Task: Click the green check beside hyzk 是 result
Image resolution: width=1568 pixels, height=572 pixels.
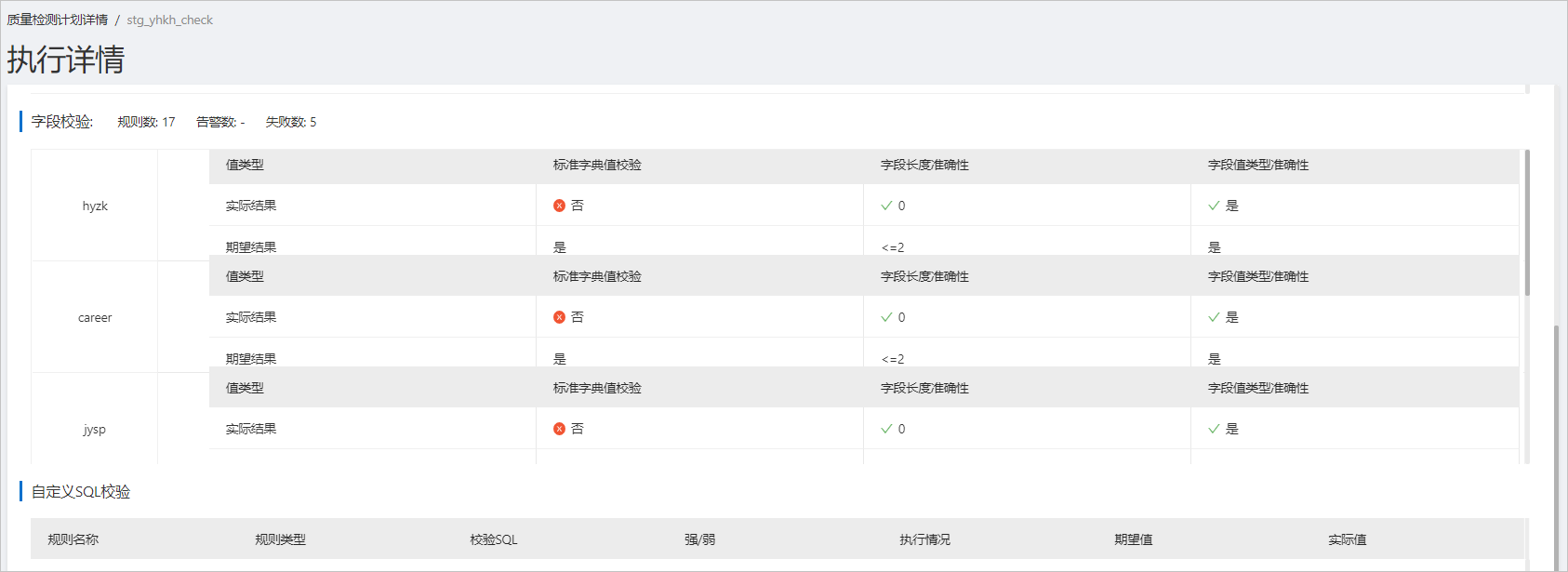Action: (x=1214, y=206)
